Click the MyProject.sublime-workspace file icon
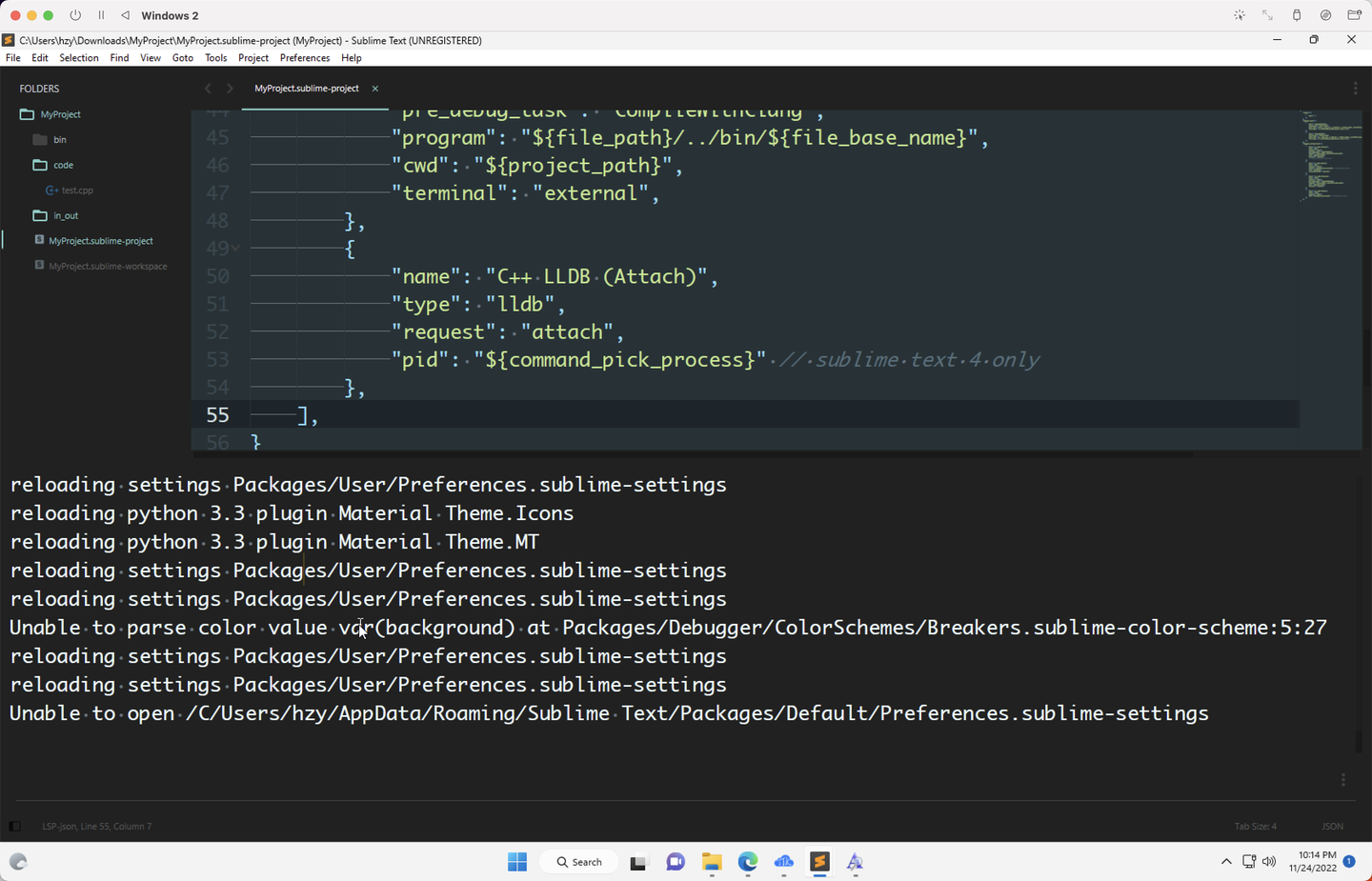Viewport: 1372px width, 881px height. [x=38, y=266]
